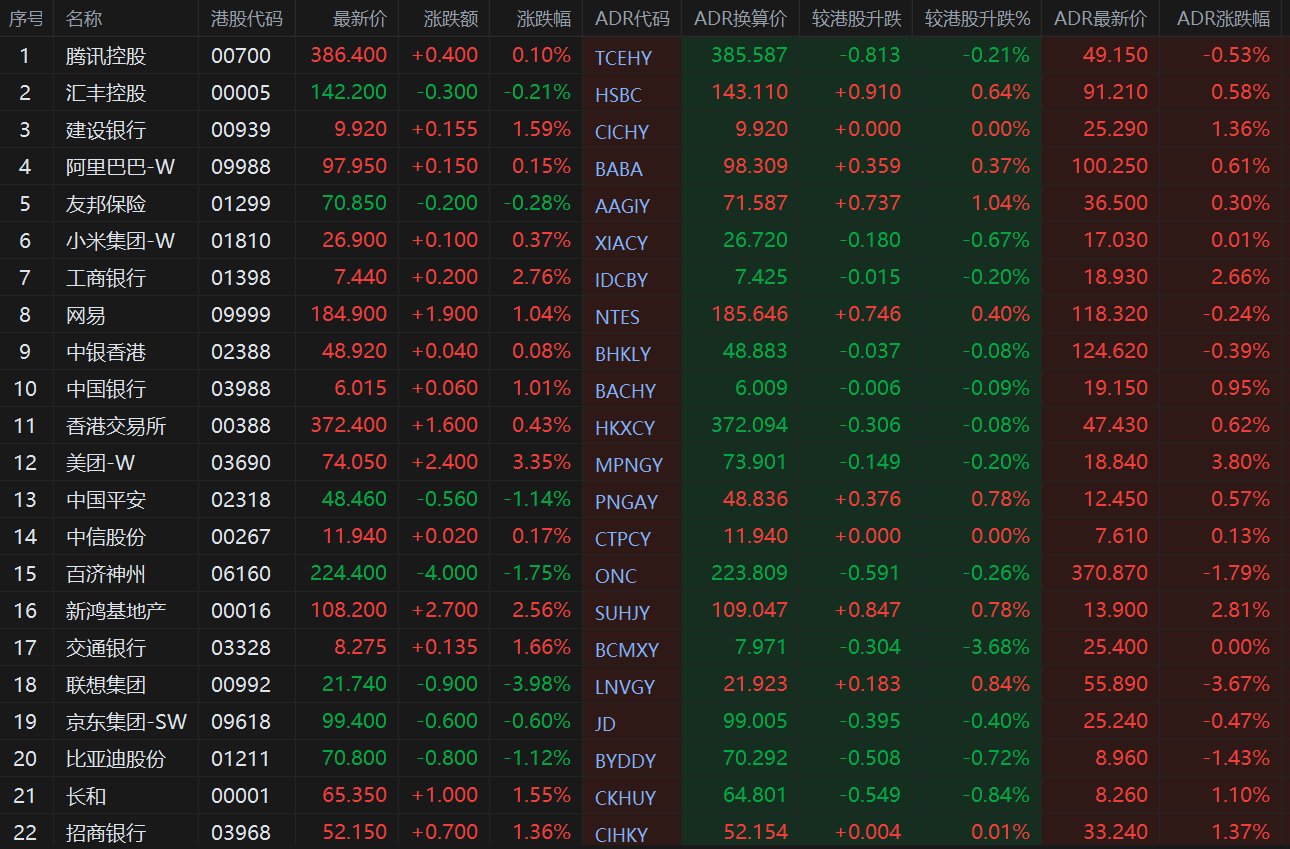This screenshot has width=1290, height=849.
Task: Open the 汇丰控股 stock name
Action: [106, 93]
